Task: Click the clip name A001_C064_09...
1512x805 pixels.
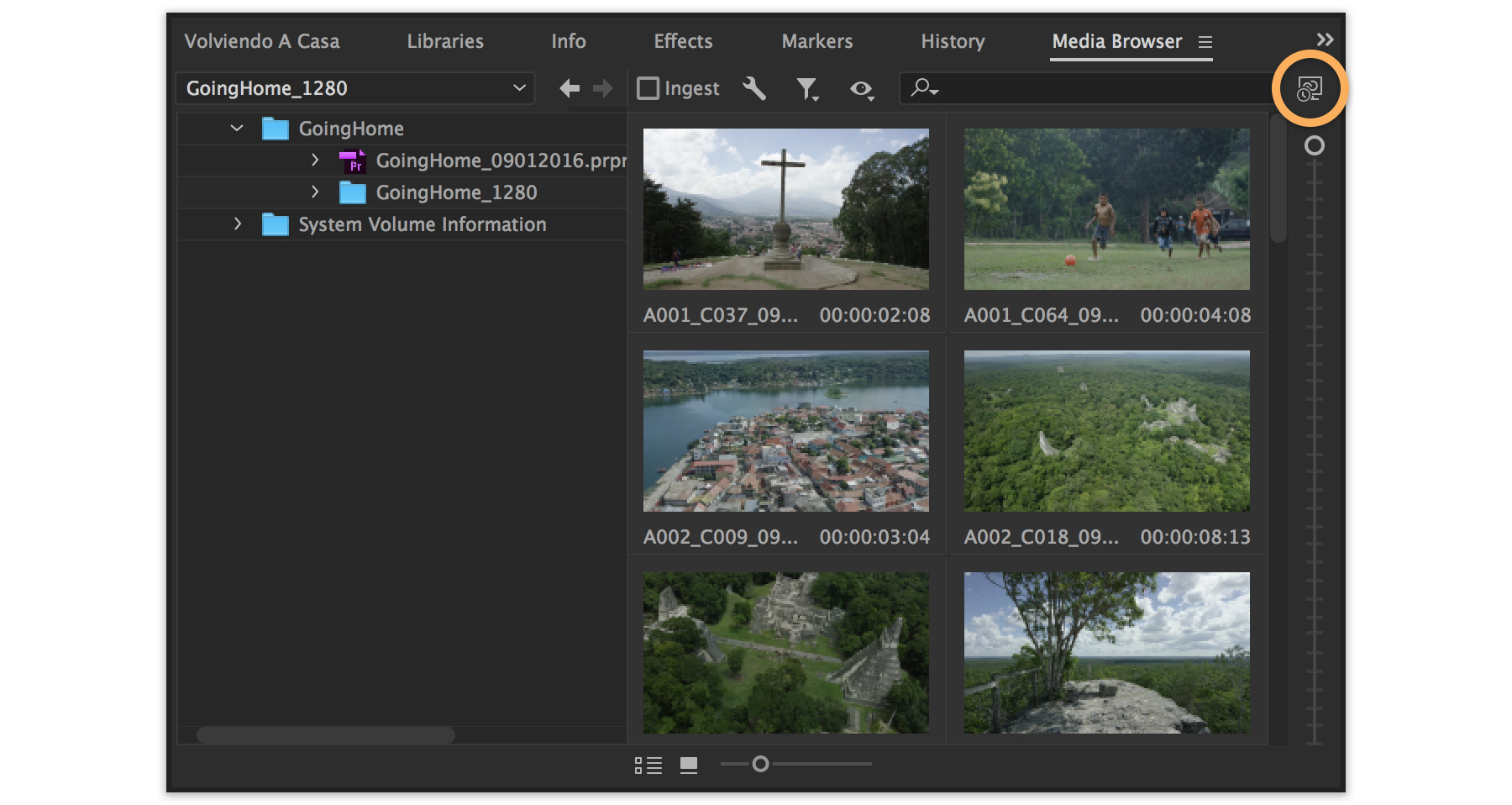Action: pyautogui.click(x=1042, y=315)
